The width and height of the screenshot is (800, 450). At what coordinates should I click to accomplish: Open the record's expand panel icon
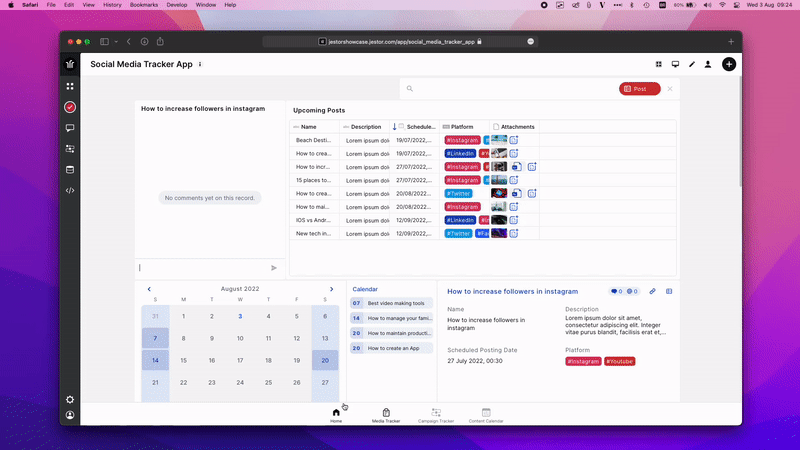(669, 291)
